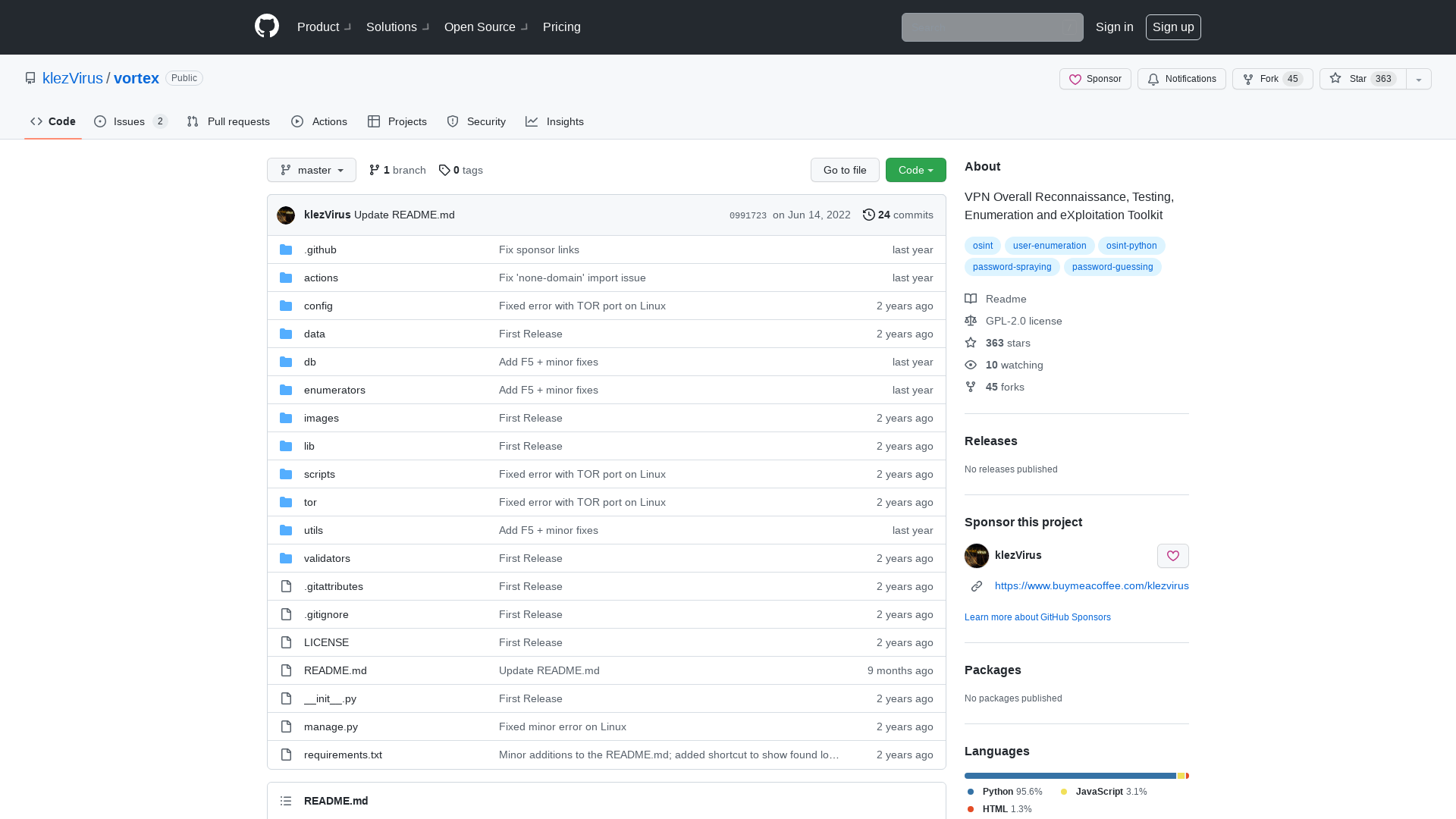Open the klezVirus owner profile link
This screenshot has width=1456, height=819.
73,78
